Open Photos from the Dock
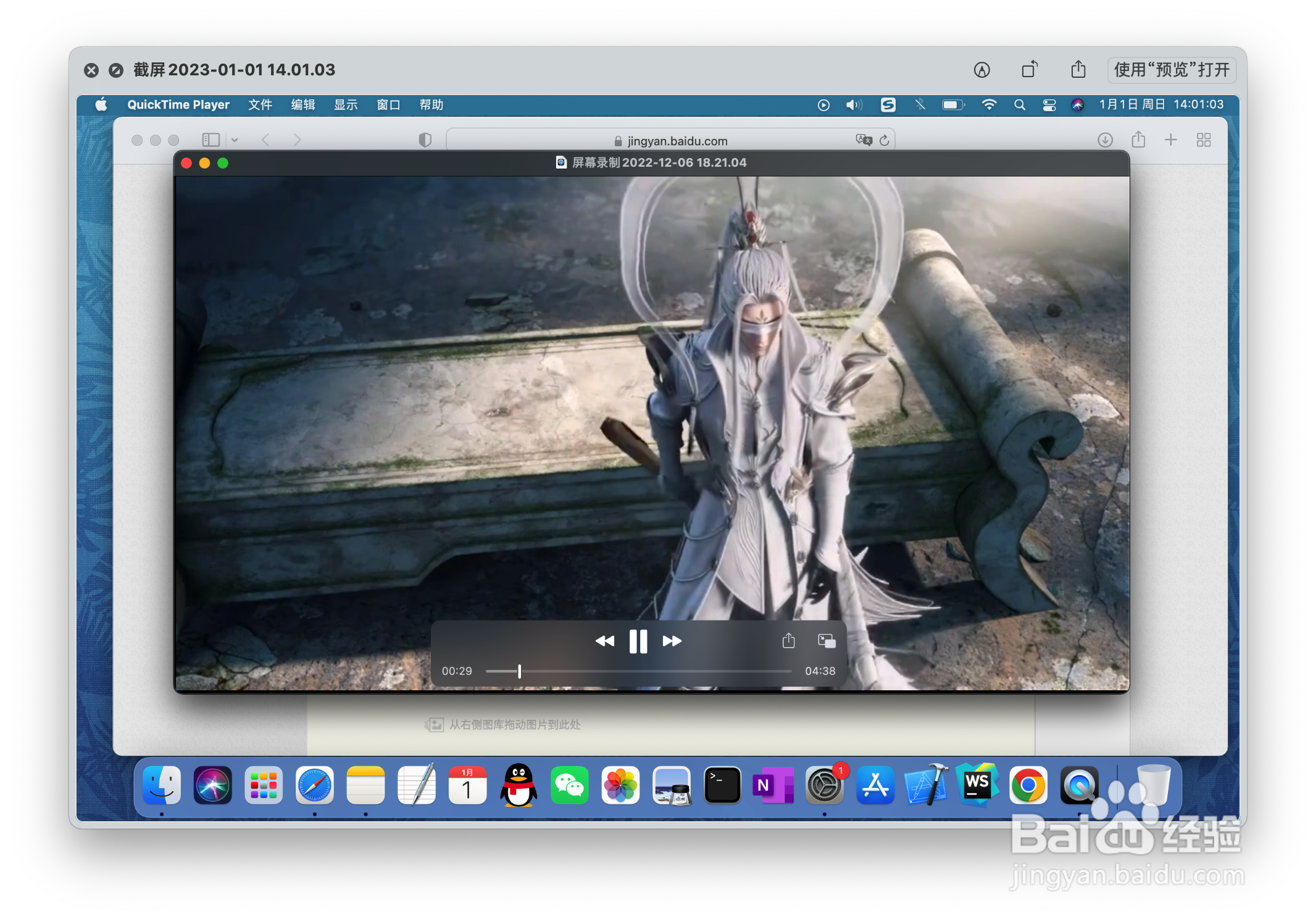Image resolution: width=1316 pixels, height=920 pixels. pyautogui.click(x=620, y=785)
